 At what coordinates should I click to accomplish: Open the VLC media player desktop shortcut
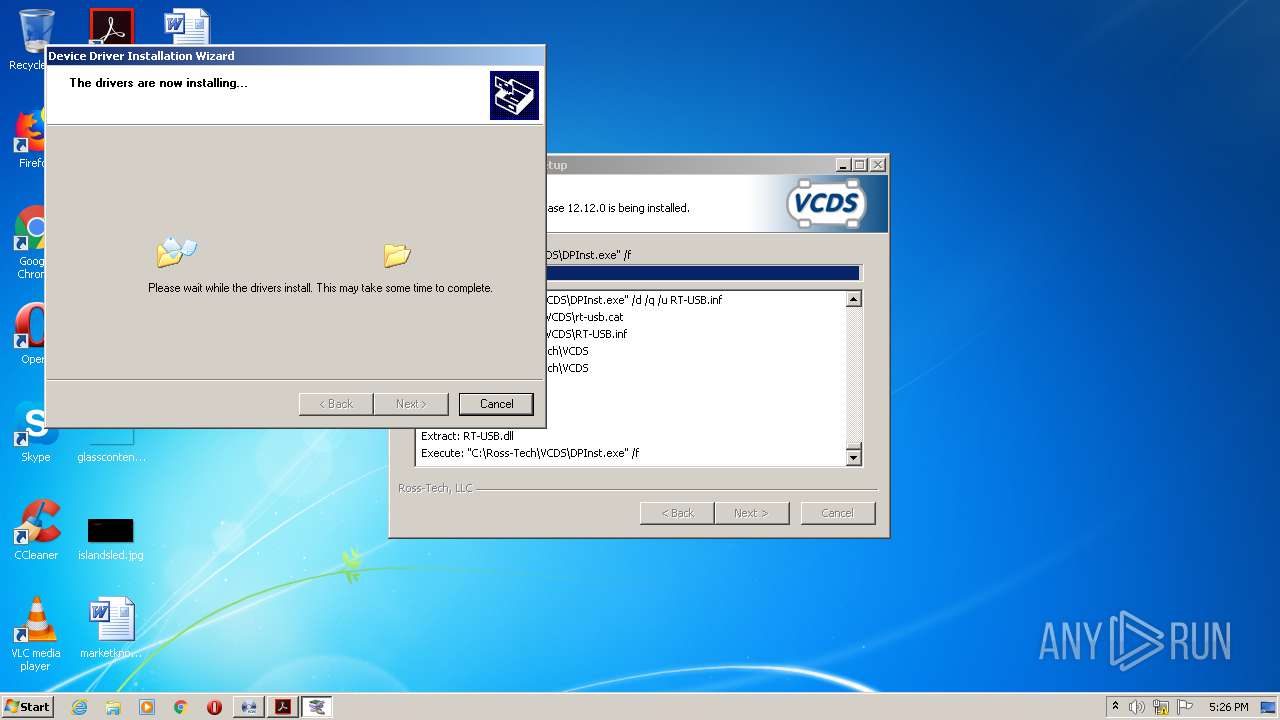coord(36,634)
